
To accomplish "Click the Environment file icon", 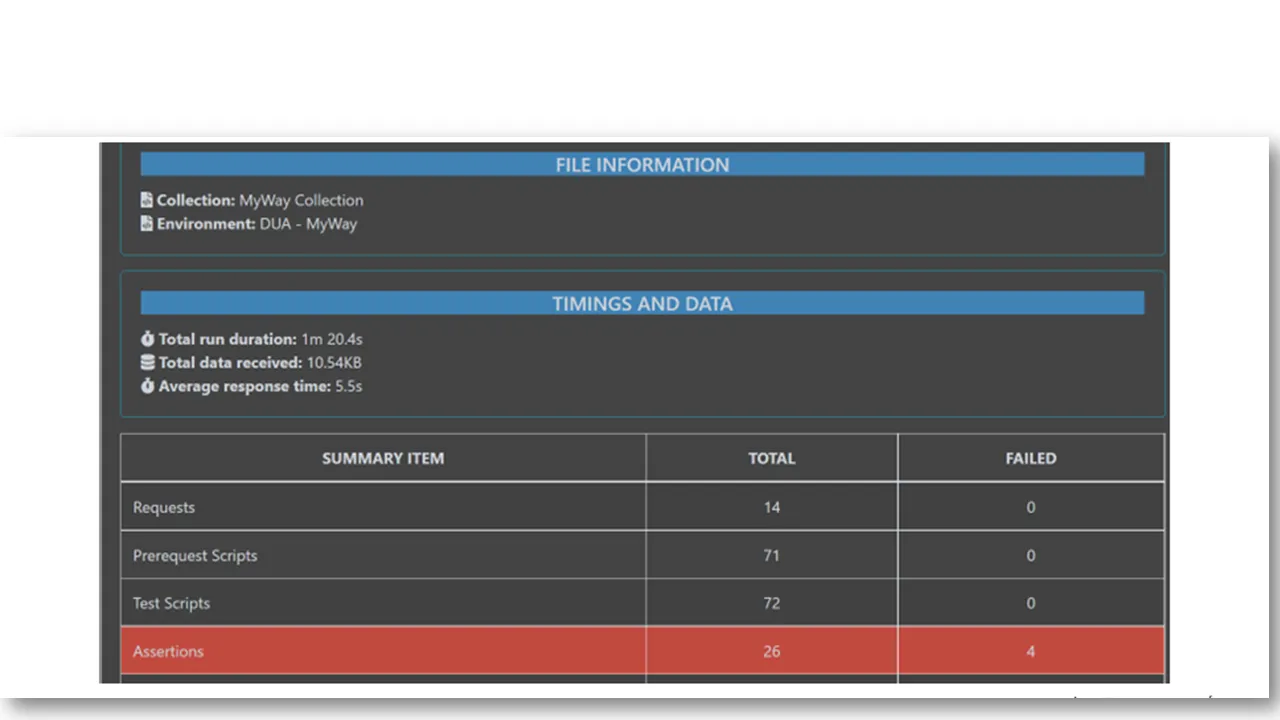I will (x=146, y=224).
